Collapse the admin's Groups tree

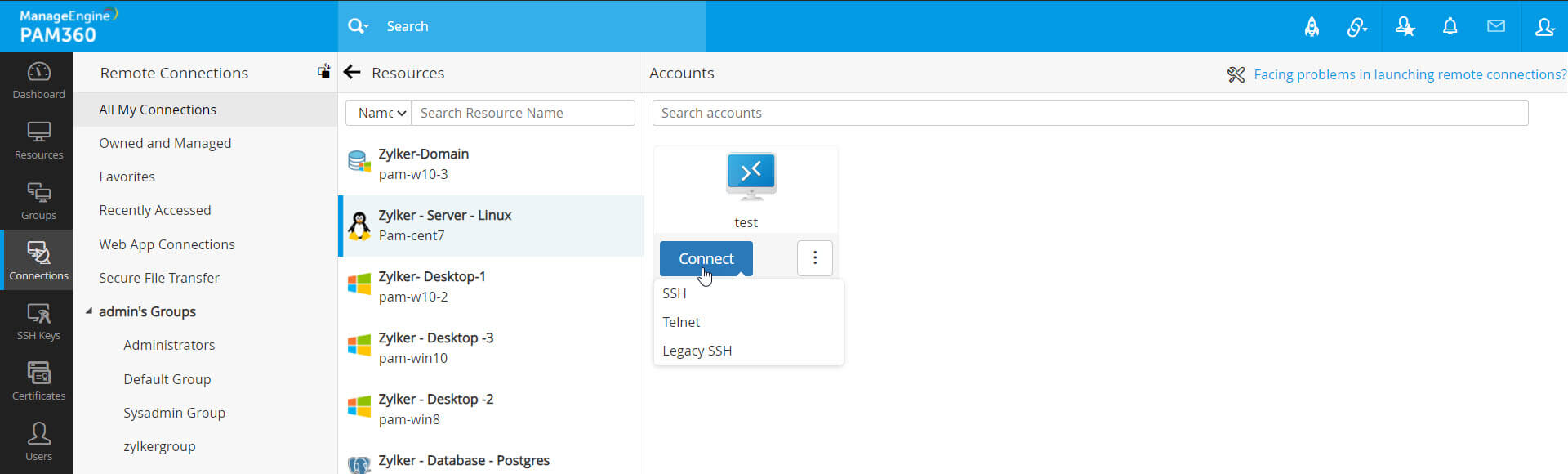pyautogui.click(x=89, y=311)
